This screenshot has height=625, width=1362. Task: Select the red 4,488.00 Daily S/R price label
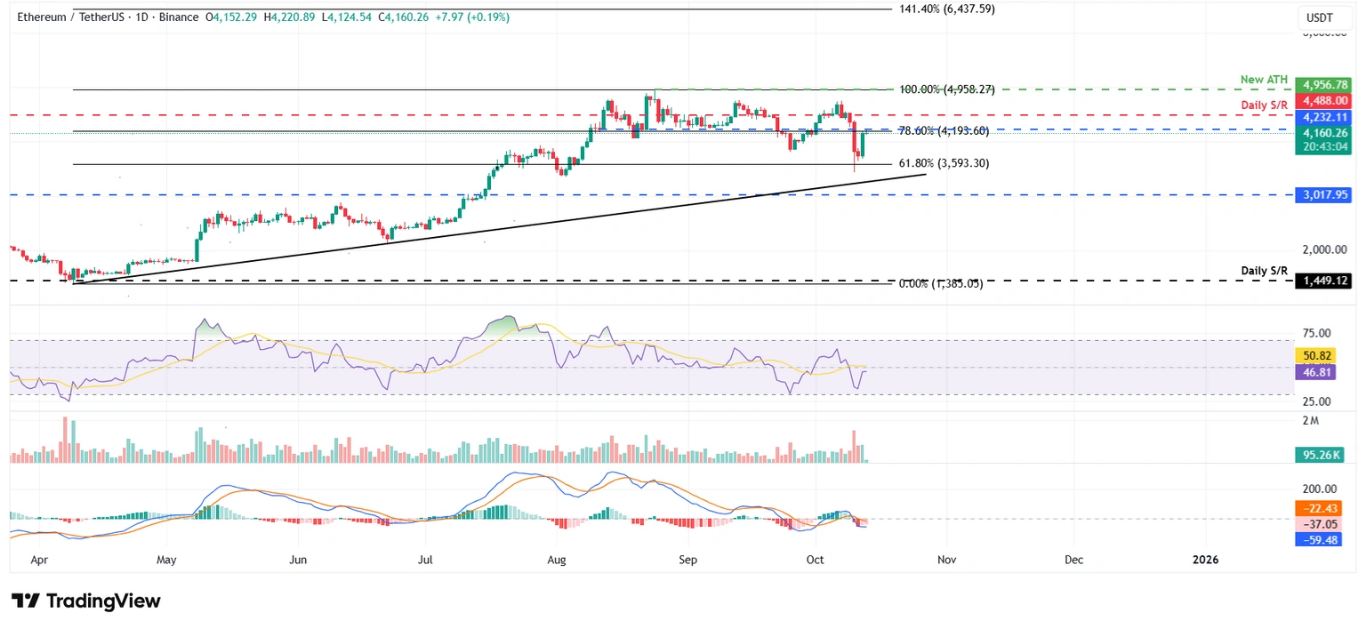click(x=1323, y=101)
